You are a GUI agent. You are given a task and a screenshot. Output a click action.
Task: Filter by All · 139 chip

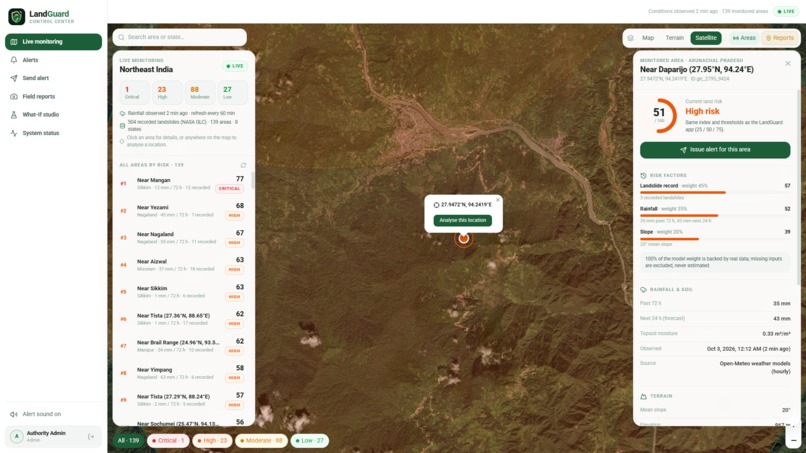[x=128, y=441]
